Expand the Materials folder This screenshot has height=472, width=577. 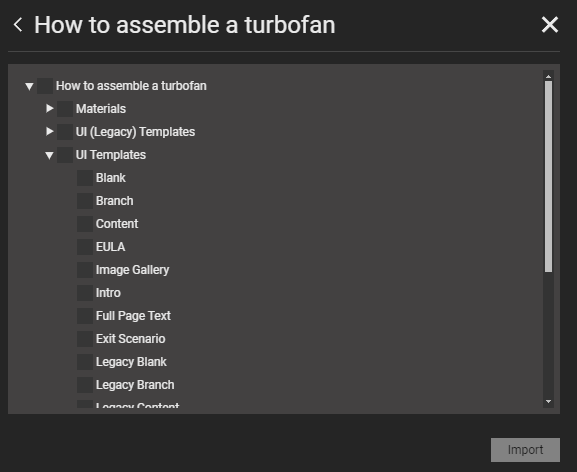pos(50,109)
